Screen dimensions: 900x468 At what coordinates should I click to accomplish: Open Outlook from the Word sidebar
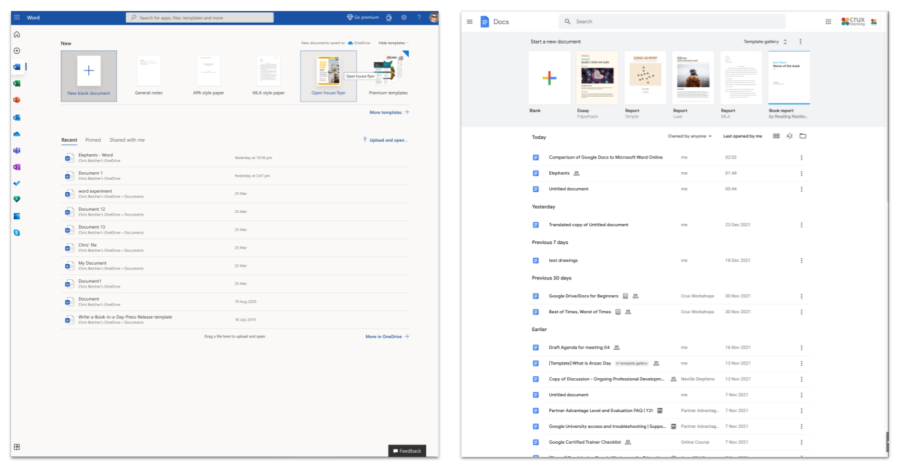[x=17, y=117]
